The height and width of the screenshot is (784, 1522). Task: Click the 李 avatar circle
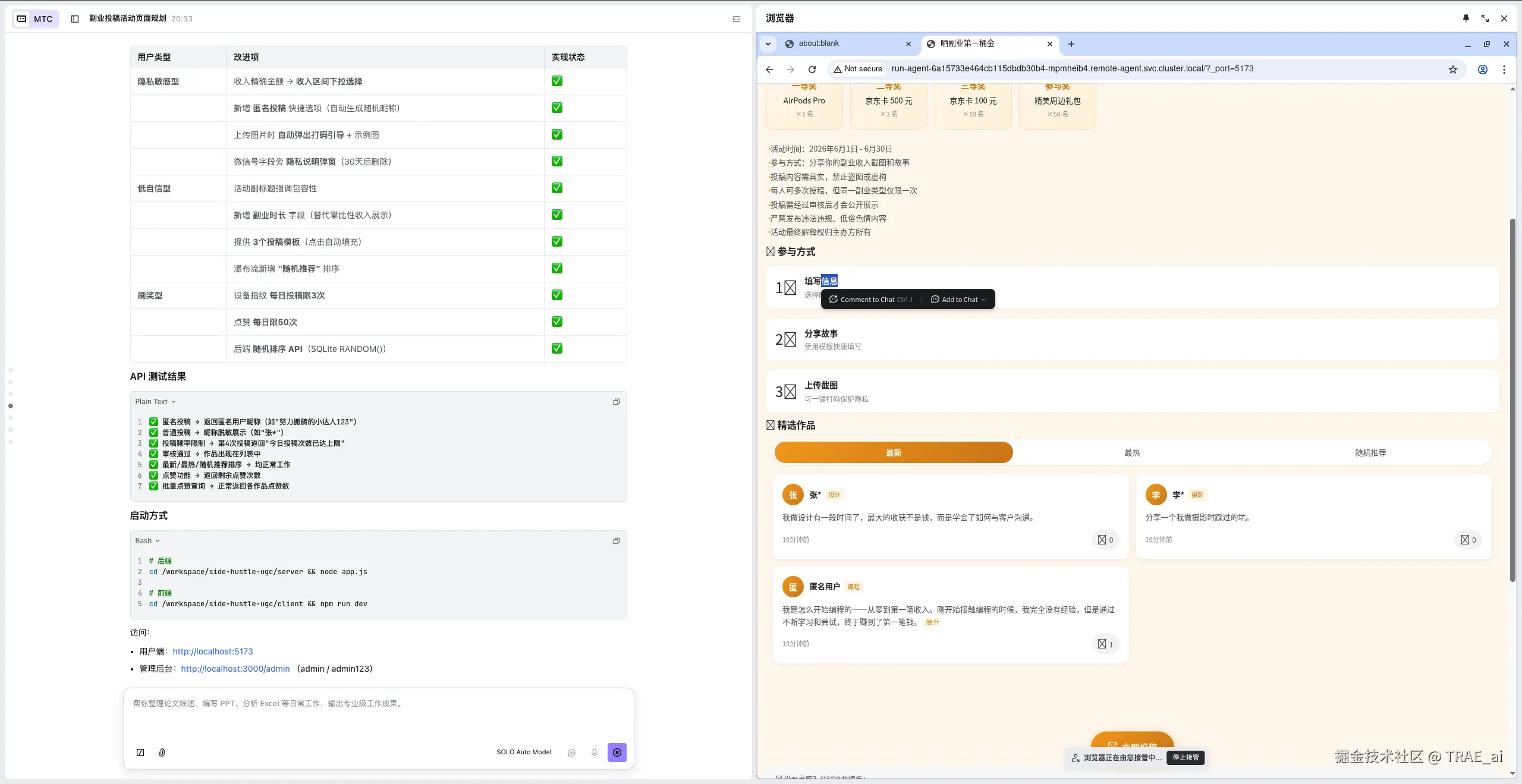pyautogui.click(x=1156, y=495)
